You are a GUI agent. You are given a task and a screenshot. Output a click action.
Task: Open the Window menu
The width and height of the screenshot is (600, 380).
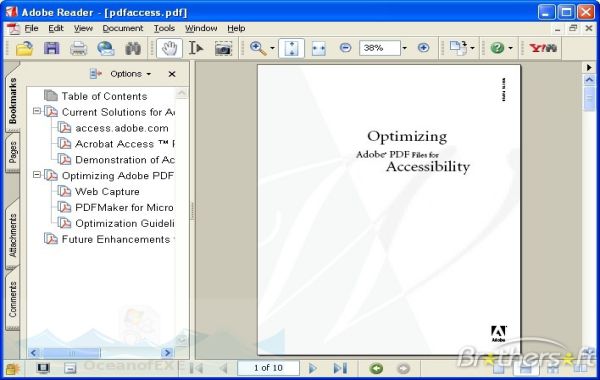[x=201, y=28]
